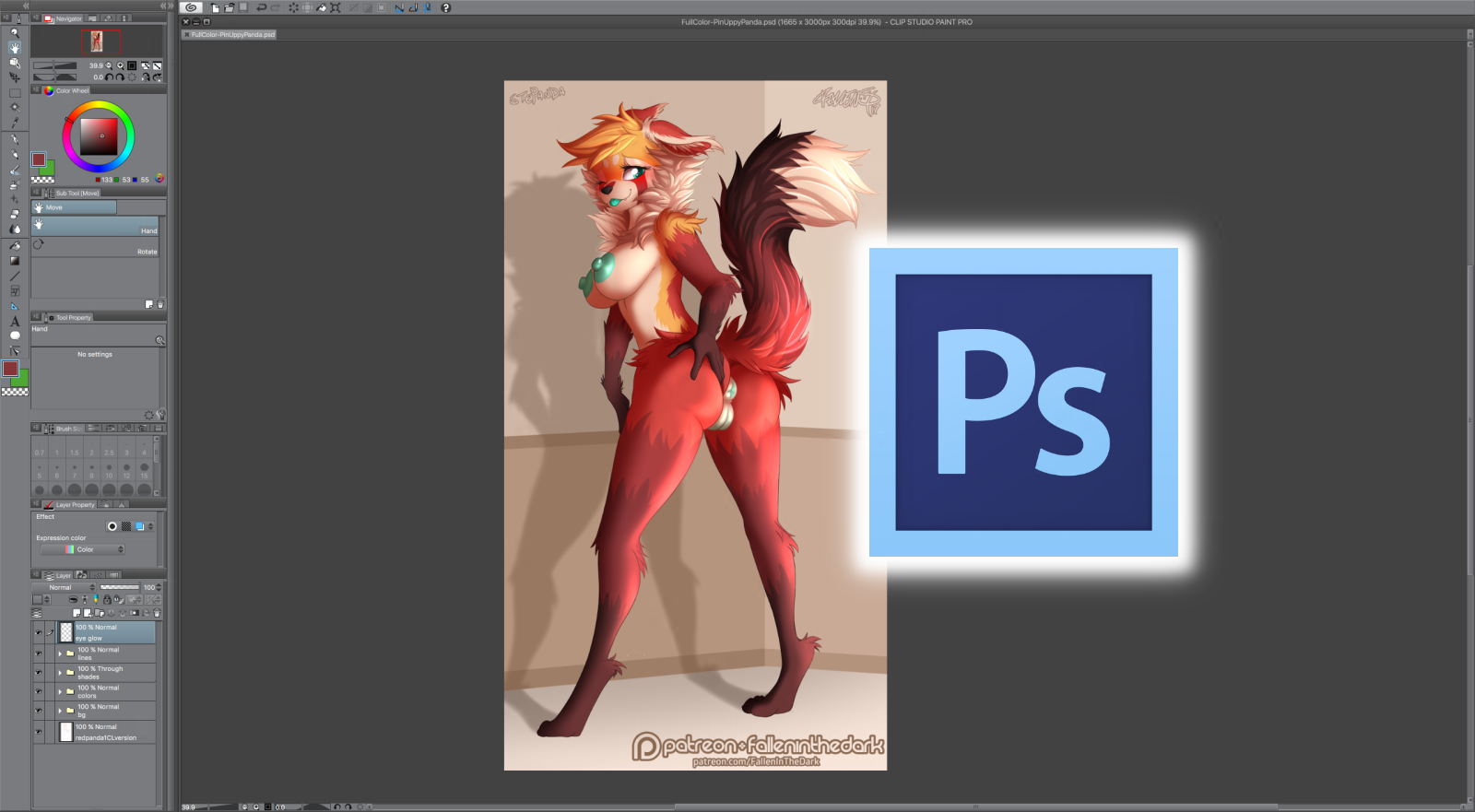
Task: Switch to the Color Wheel tab
Action: pos(67,90)
